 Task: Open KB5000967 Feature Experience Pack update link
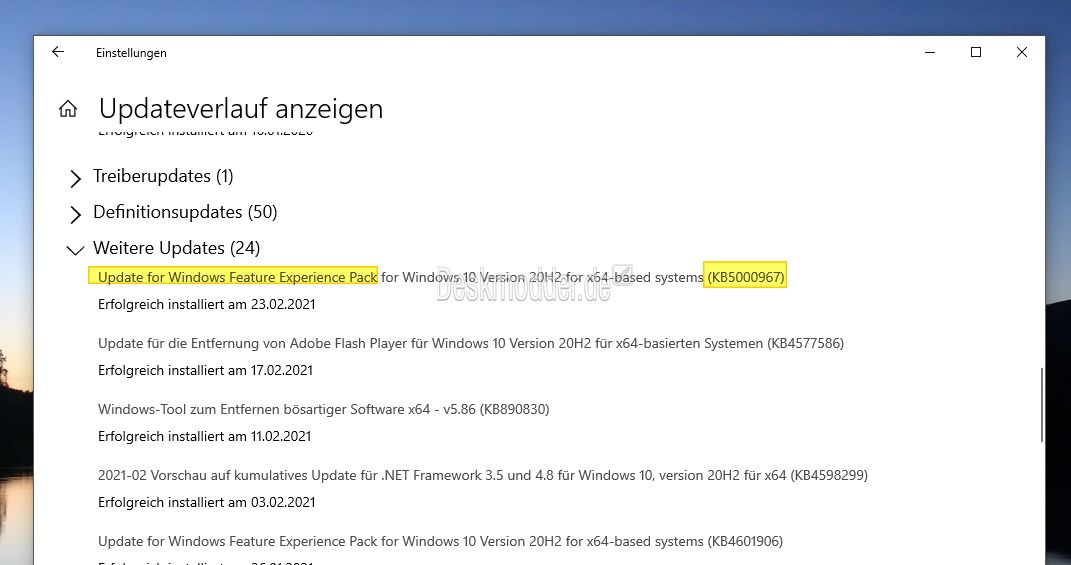pos(441,277)
